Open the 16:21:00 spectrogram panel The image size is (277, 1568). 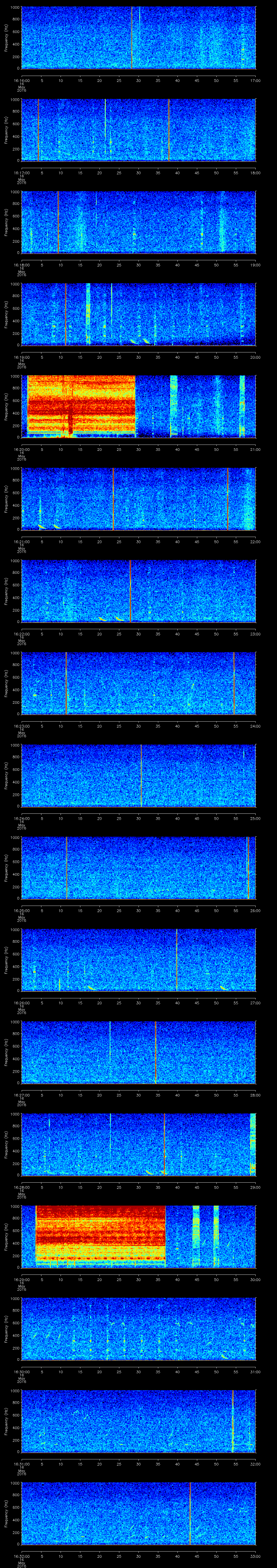(138, 499)
